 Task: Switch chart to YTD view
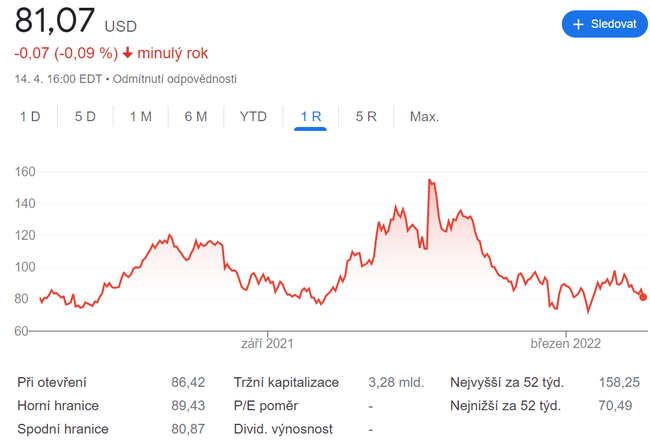tap(253, 117)
